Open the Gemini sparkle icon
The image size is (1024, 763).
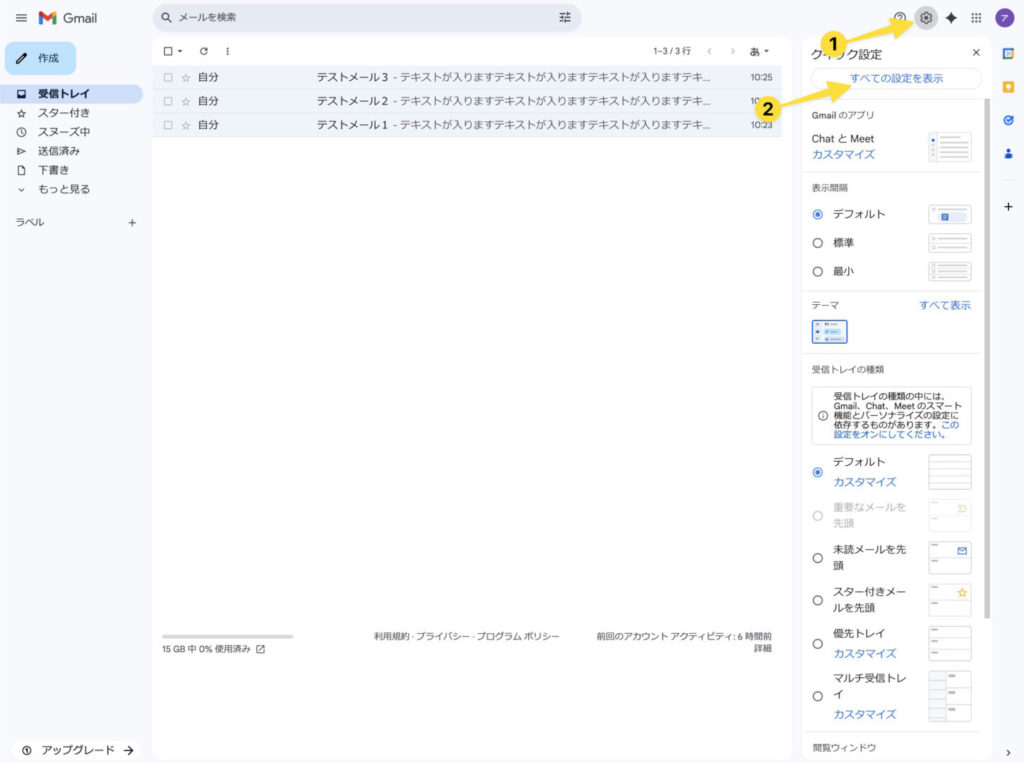951,18
